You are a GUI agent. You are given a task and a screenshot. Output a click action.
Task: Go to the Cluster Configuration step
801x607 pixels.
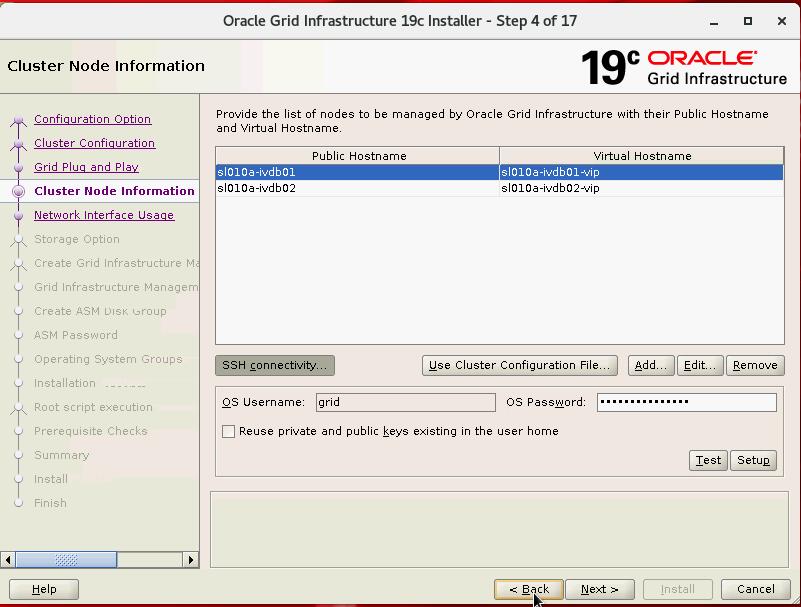coord(94,143)
